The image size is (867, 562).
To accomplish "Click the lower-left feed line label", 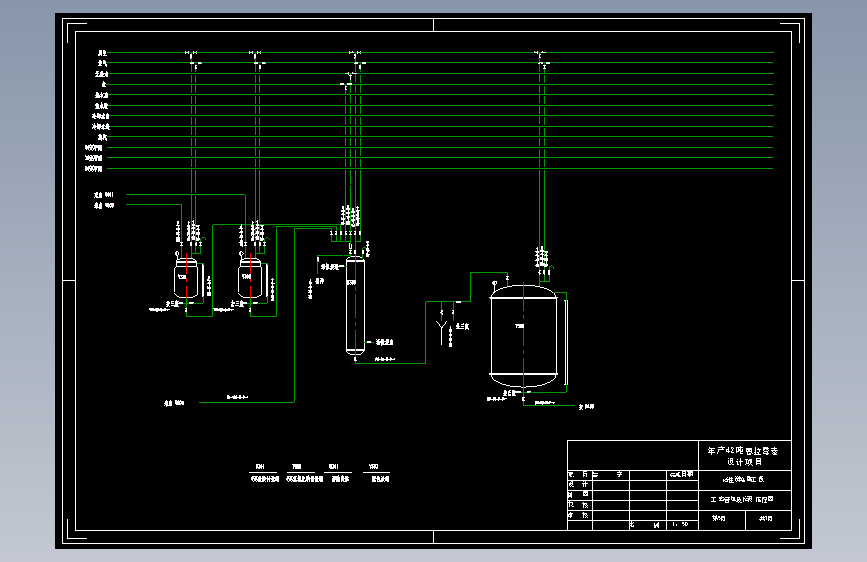I will 174,403.
